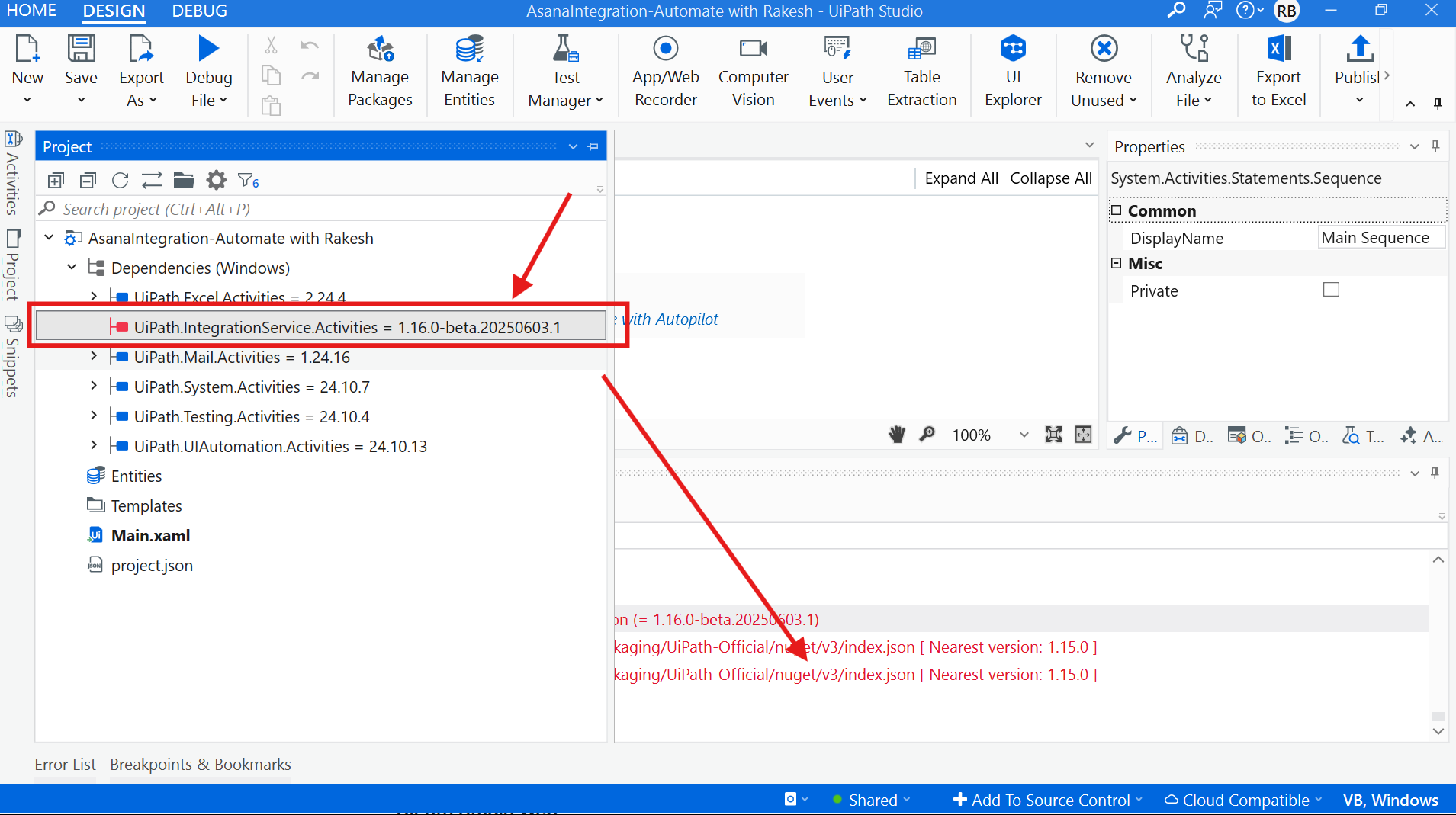The width and height of the screenshot is (1456, 815).
Task: Refresh the Project panel
Action: (x=120, y=181)
